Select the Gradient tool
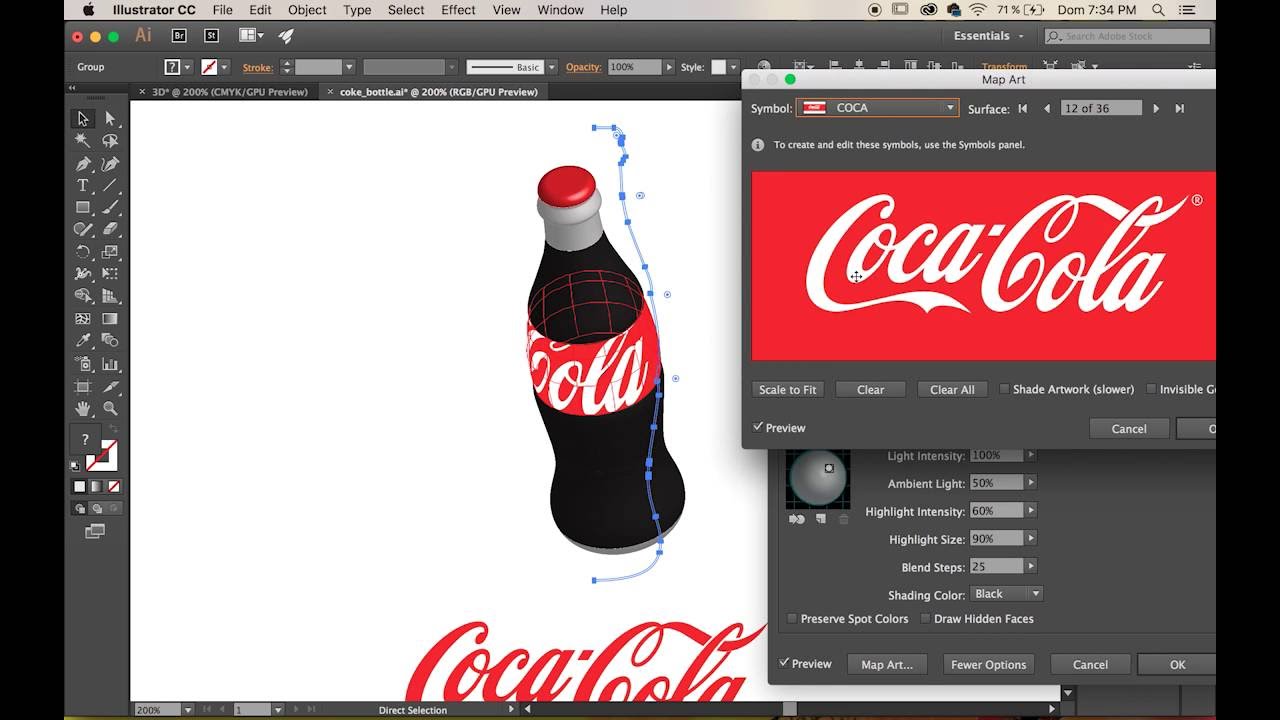 pos(110,319)
